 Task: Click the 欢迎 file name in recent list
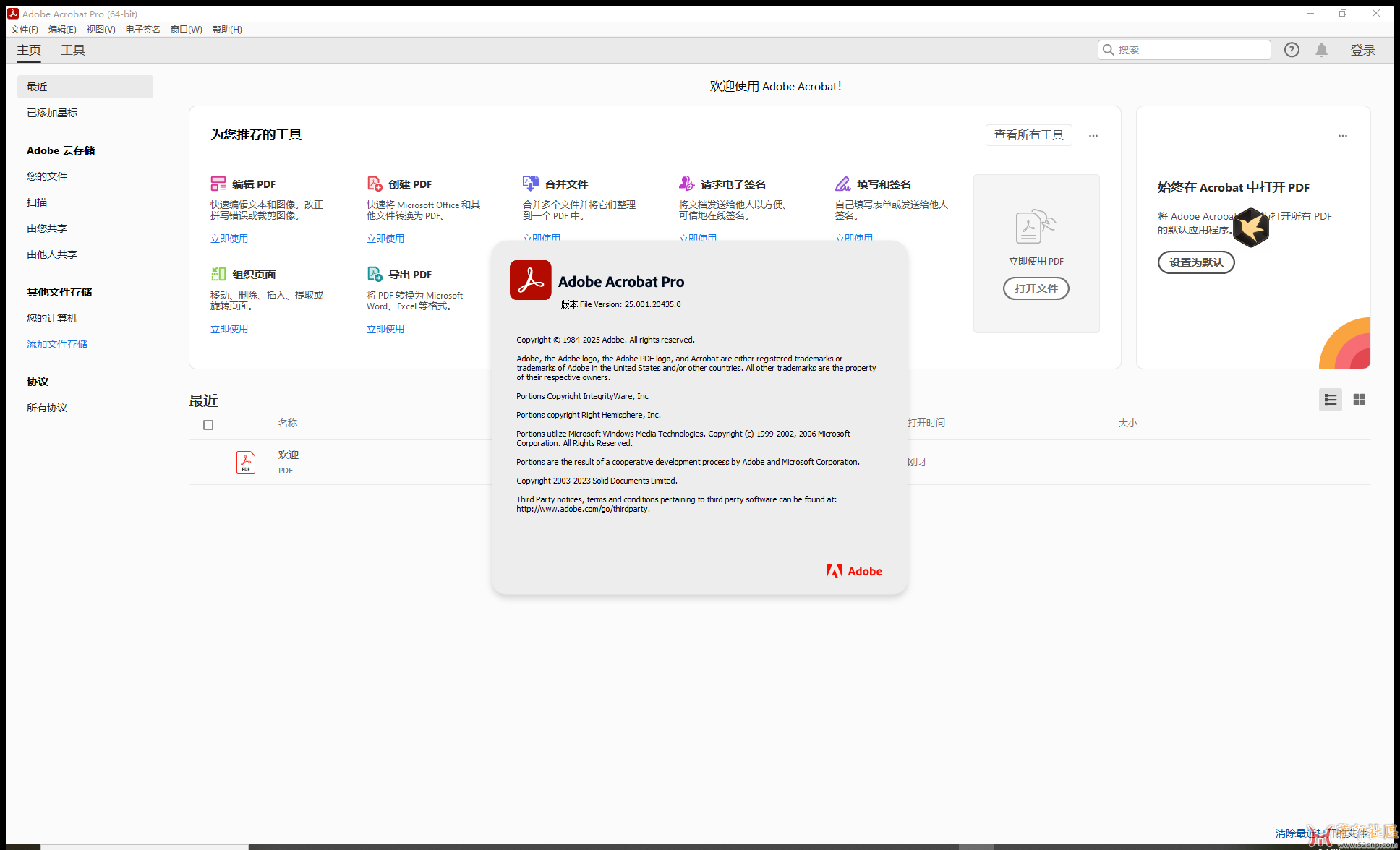click(x=289, y=455)
